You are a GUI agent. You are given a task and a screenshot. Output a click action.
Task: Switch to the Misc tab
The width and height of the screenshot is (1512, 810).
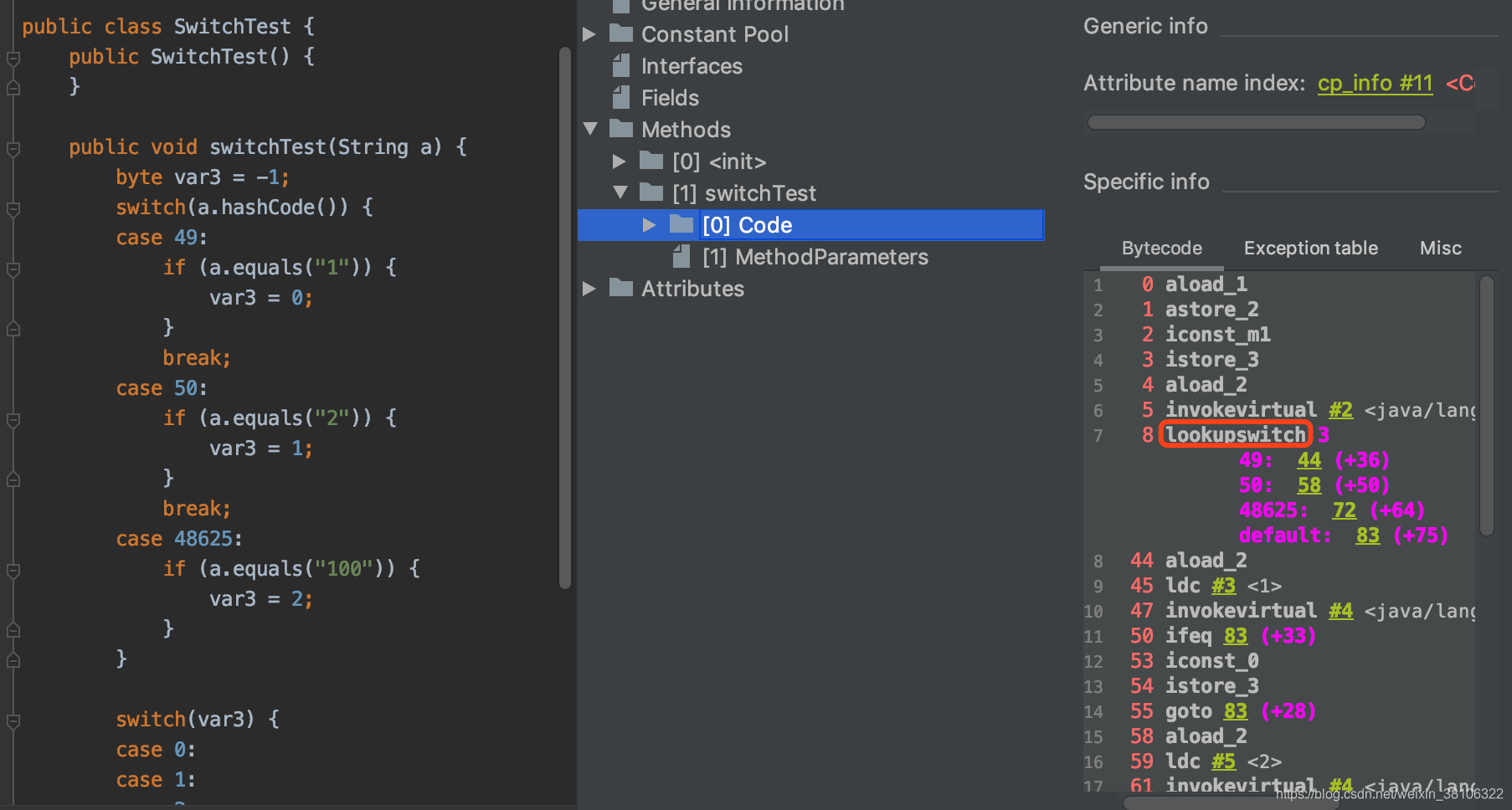pos(1441,249)
